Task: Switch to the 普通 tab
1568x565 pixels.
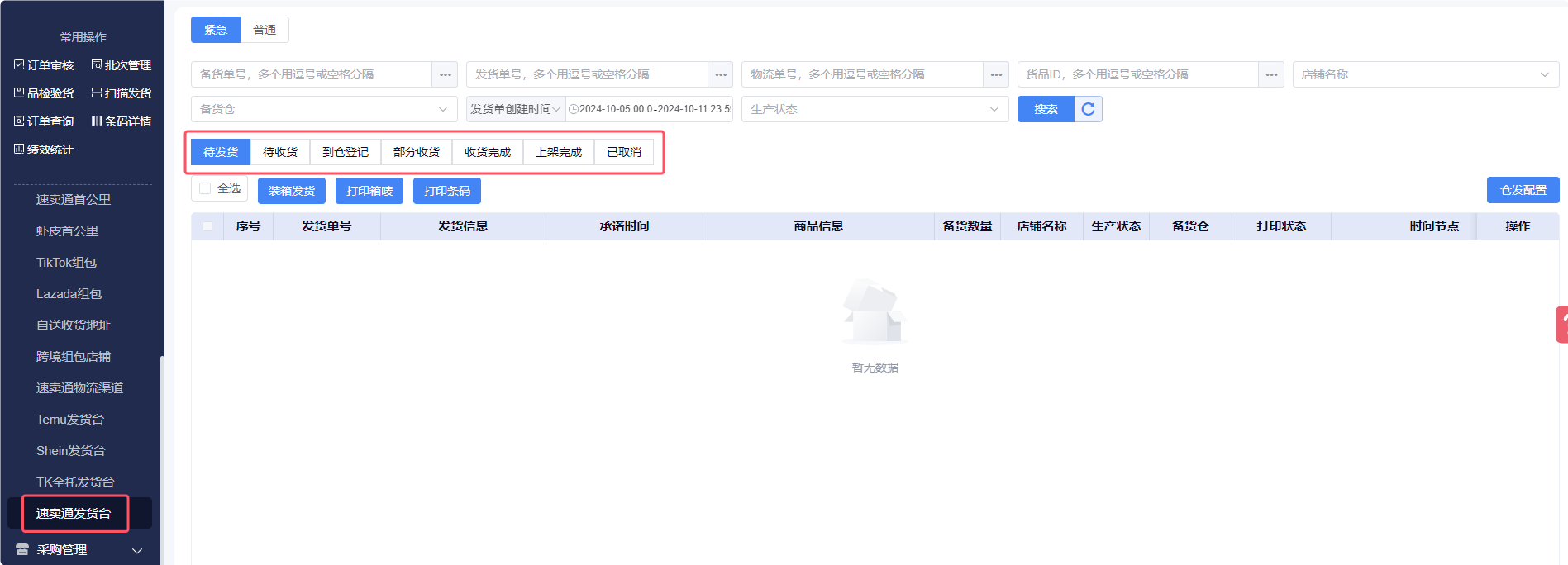Action: pos(265,30)
